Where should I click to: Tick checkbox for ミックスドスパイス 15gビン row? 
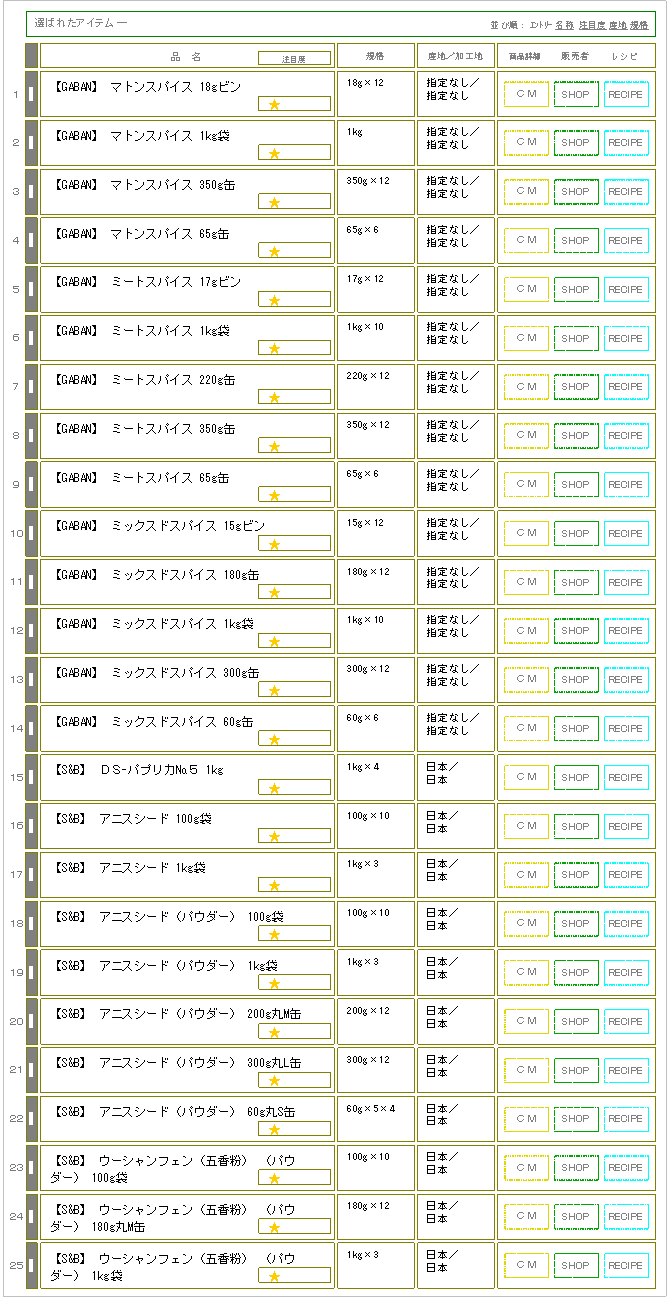click(31, 534)
